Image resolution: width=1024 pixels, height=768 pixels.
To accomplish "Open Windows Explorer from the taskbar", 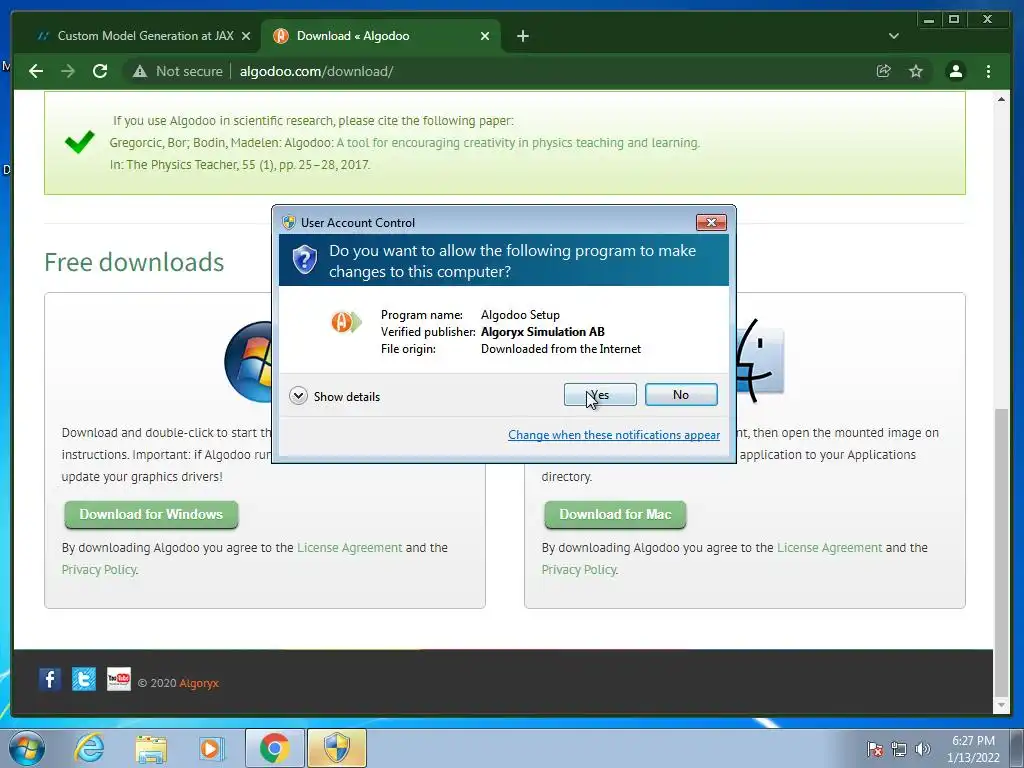I will 151,748.
